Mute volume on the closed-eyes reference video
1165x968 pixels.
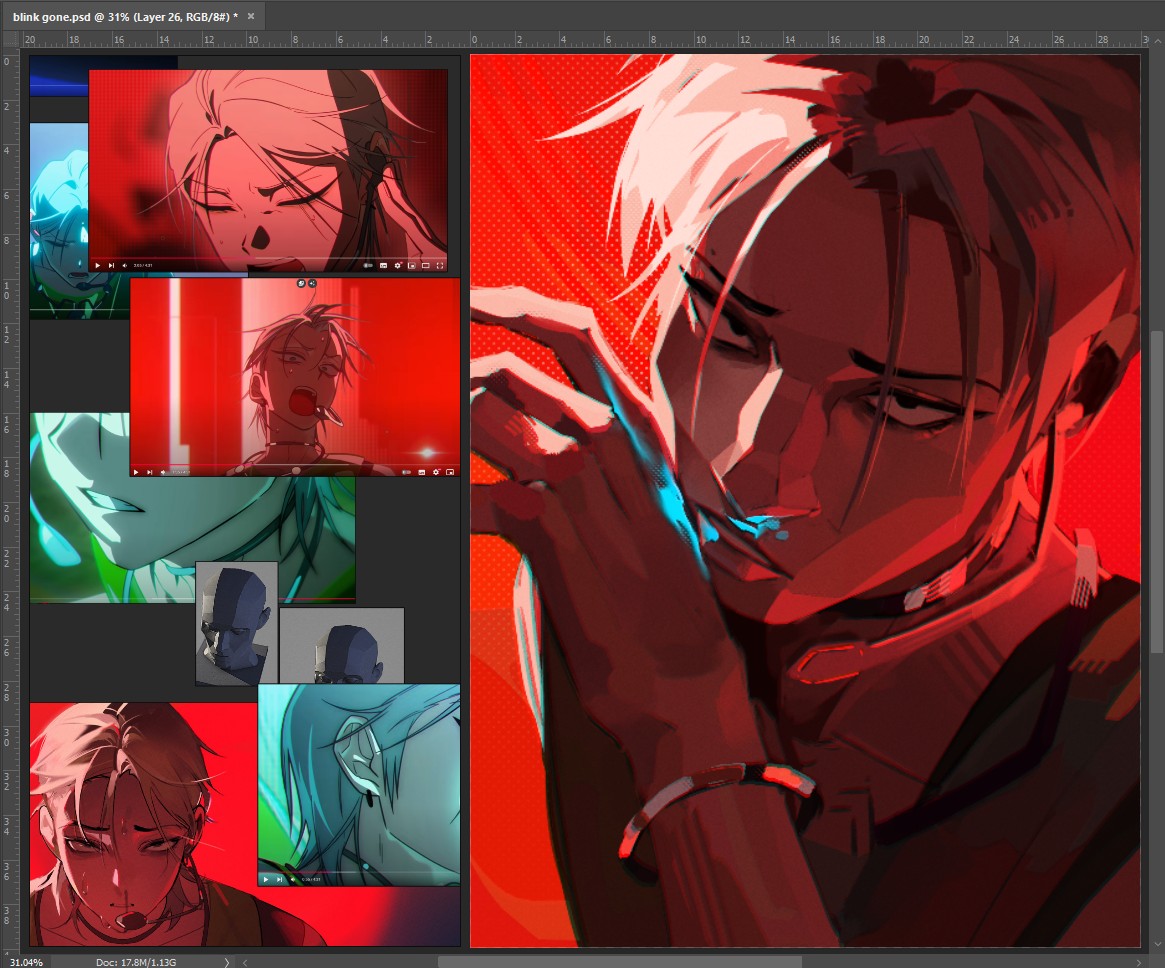[x=123, y=265]
